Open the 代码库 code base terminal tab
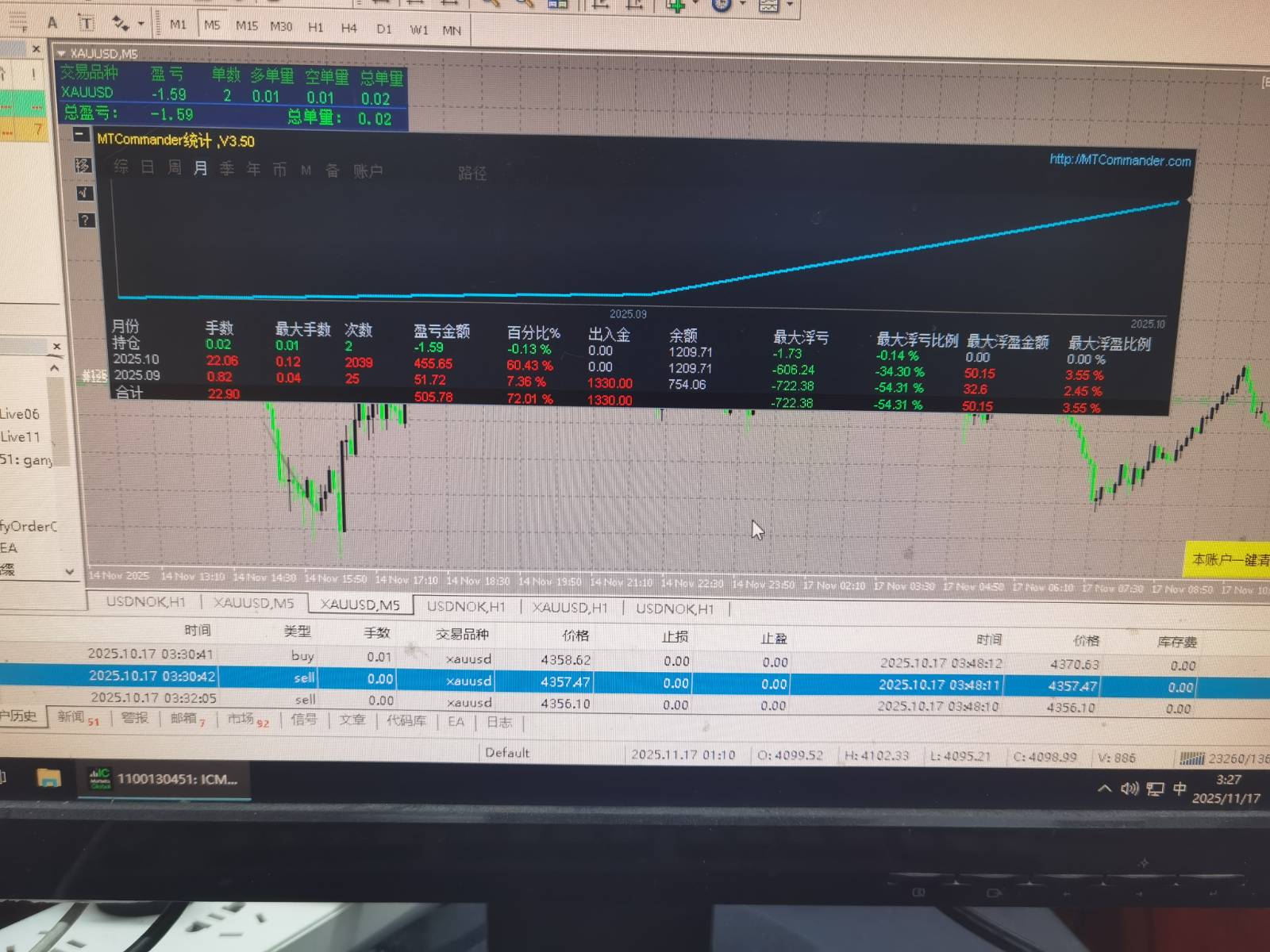Viewport: 1270px width, 952px height. (x=406, y=721)
